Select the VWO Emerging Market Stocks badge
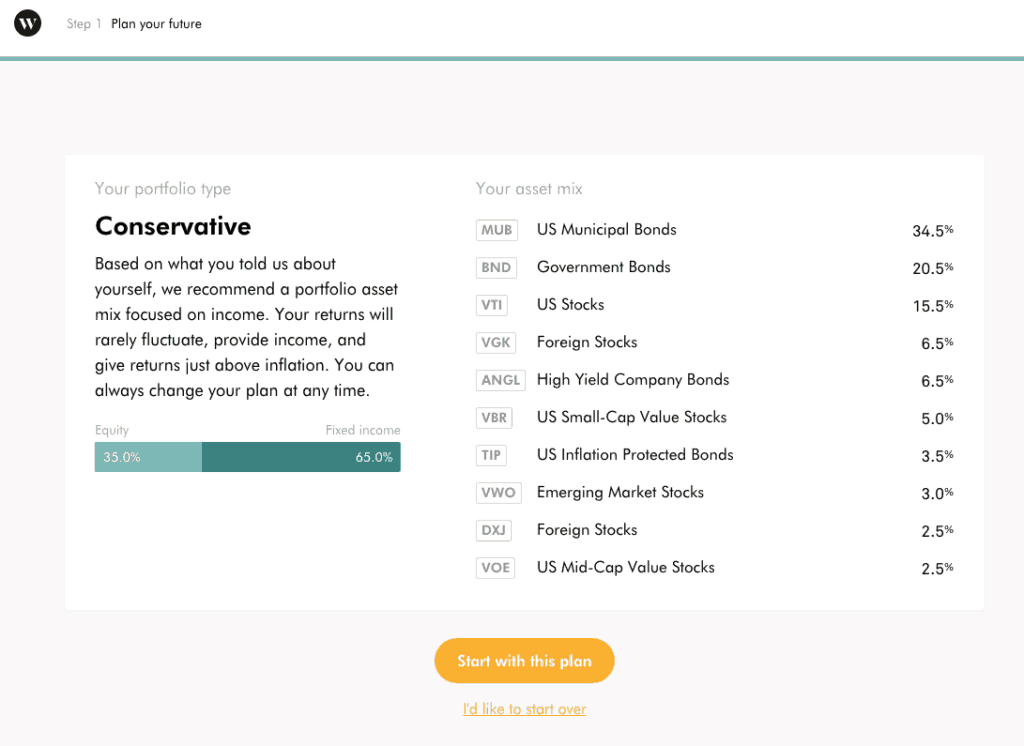 tap(498, 492)
